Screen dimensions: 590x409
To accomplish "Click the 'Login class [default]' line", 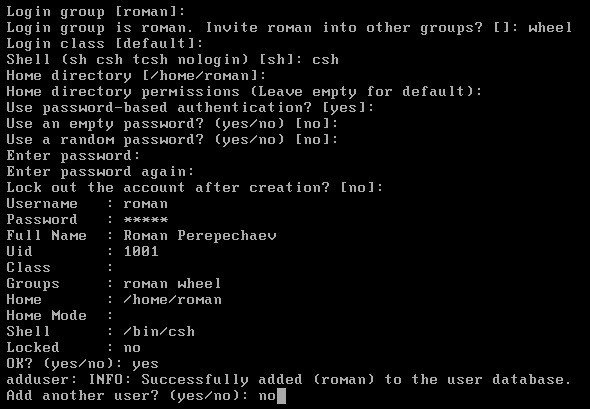I will (x=105, y=43).
